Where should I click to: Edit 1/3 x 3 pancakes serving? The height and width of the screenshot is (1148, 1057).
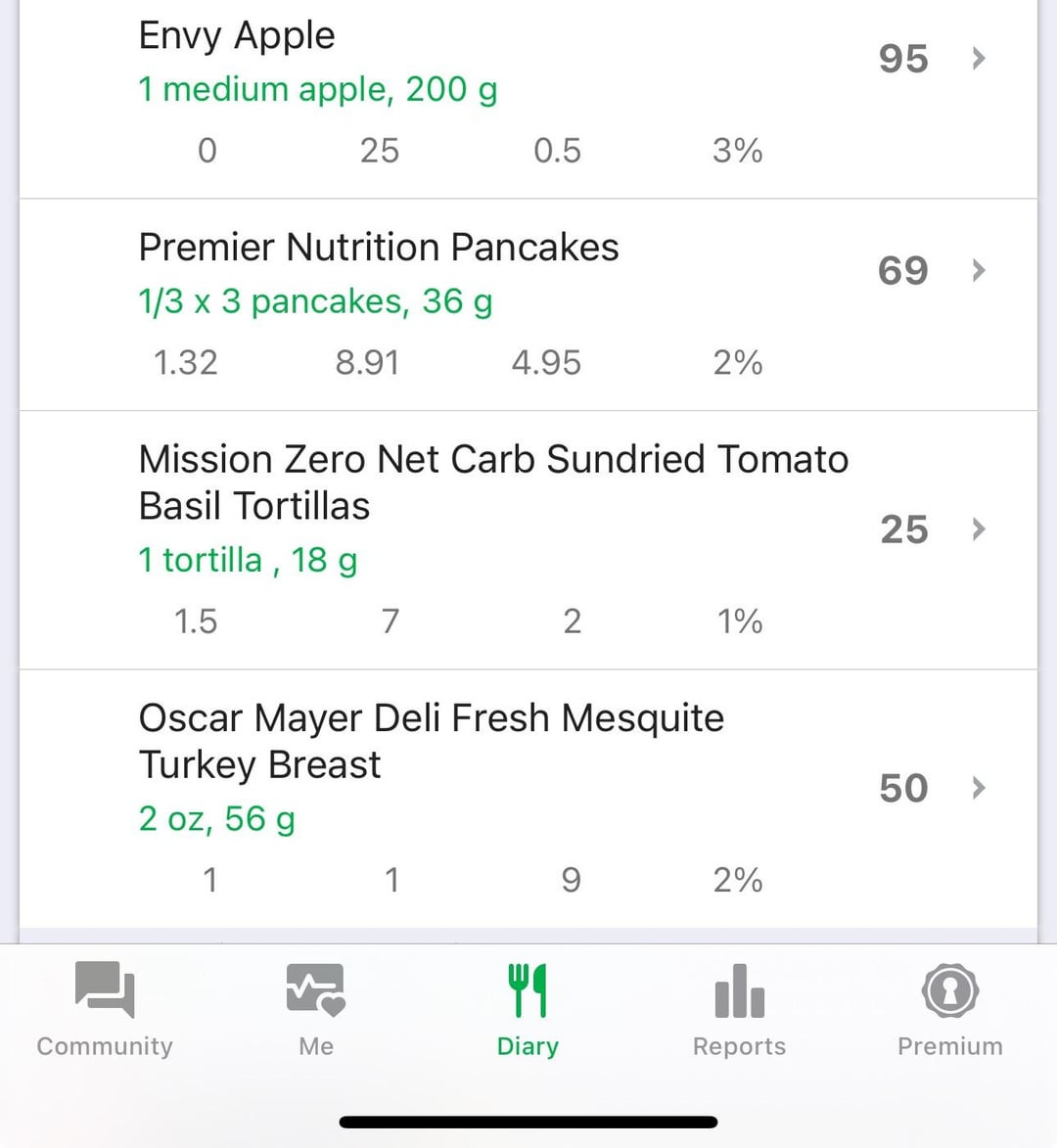[x=315, y=302]
